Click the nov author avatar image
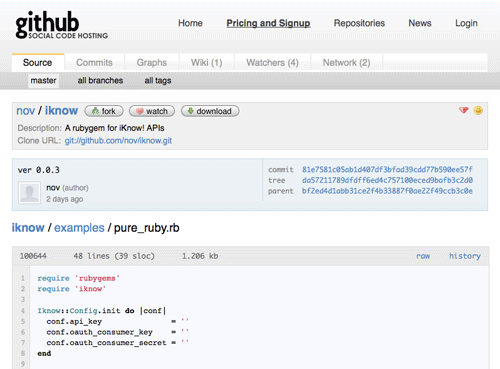The width and height of the screenshot is (500, 369). click(29, 192)
